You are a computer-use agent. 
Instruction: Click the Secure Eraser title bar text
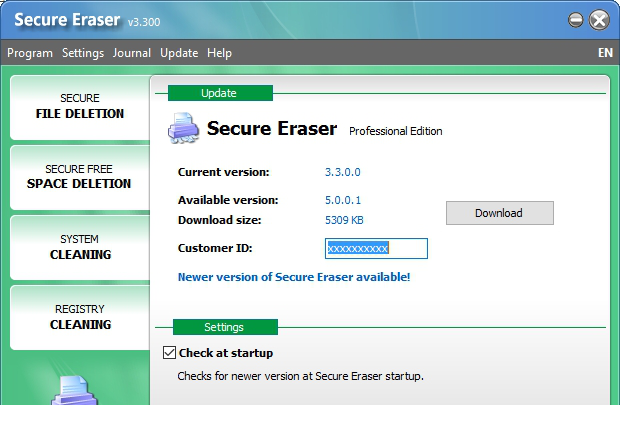click(67, 20)
